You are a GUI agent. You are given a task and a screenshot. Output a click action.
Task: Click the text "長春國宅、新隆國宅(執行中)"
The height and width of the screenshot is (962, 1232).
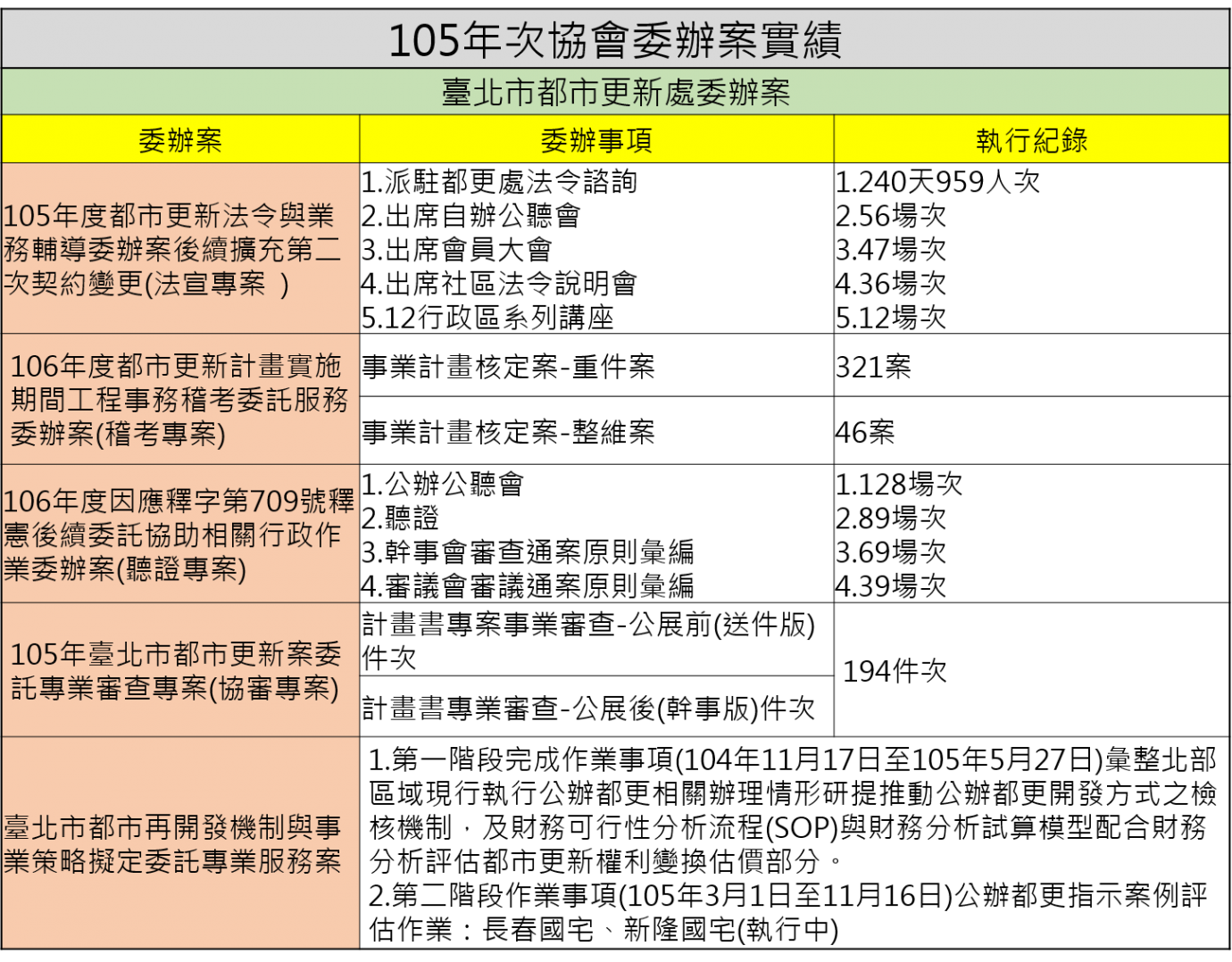(661, 930)
